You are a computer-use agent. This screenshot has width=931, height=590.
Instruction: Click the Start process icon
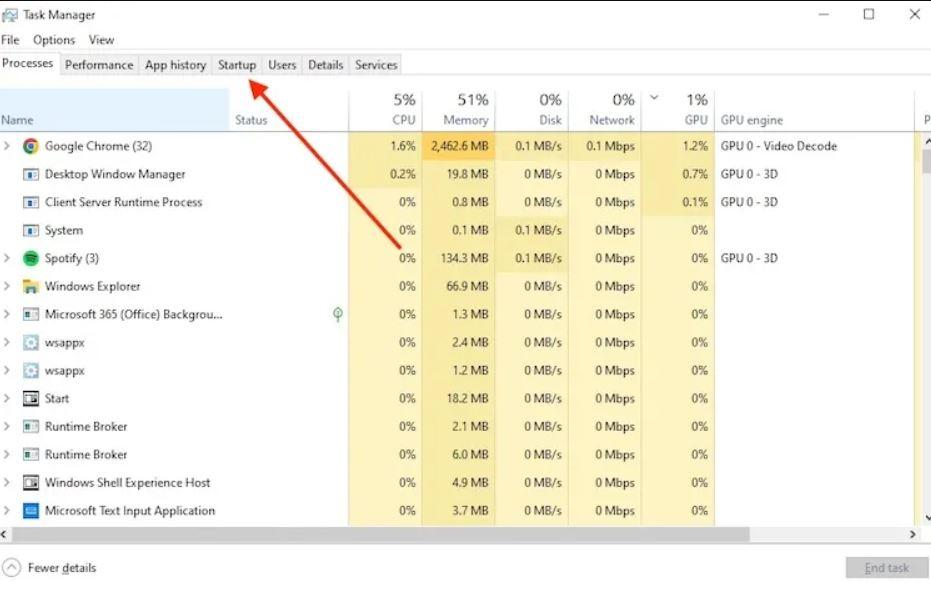point(31,398)
